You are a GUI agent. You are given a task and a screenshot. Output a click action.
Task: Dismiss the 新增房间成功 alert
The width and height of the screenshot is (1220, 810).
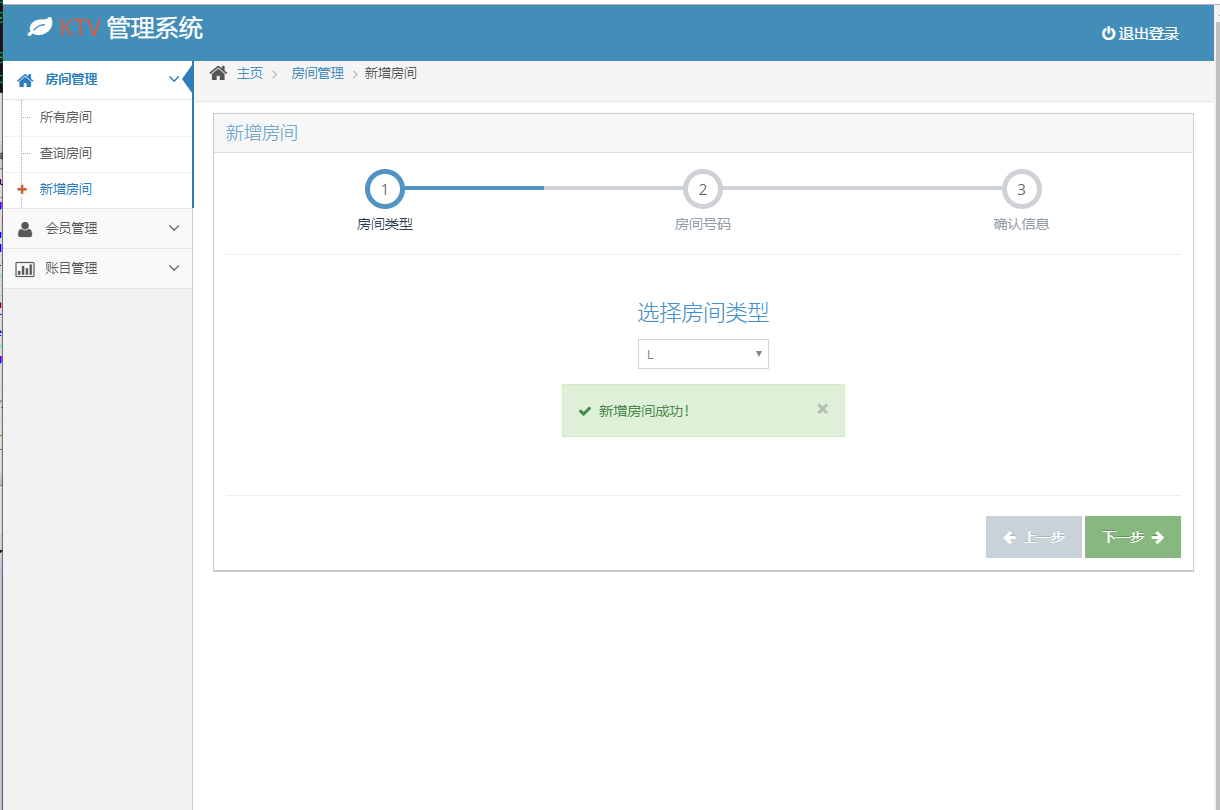pos(822,408)
